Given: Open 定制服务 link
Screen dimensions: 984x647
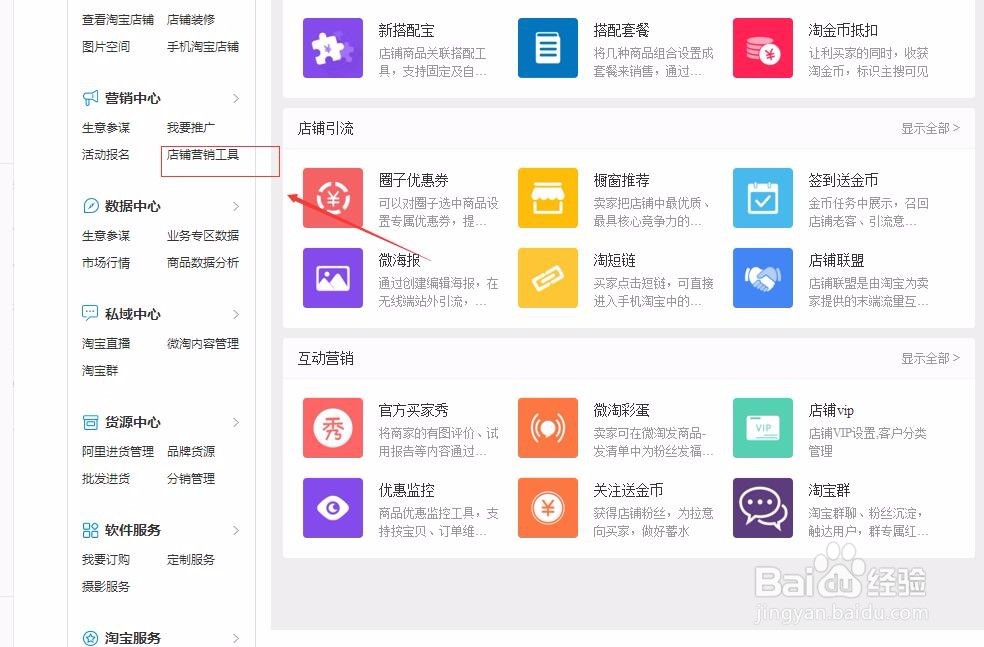Looking at the screenshot, I should point(191,559).
